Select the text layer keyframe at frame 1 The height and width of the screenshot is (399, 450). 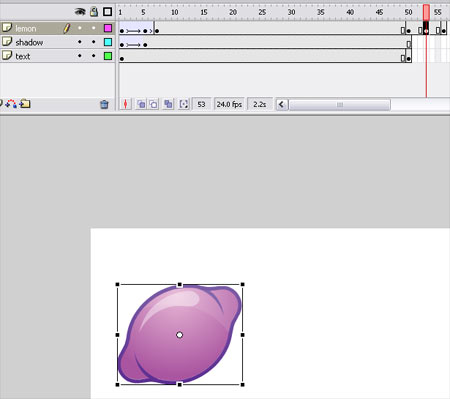[x=122, y=59]
